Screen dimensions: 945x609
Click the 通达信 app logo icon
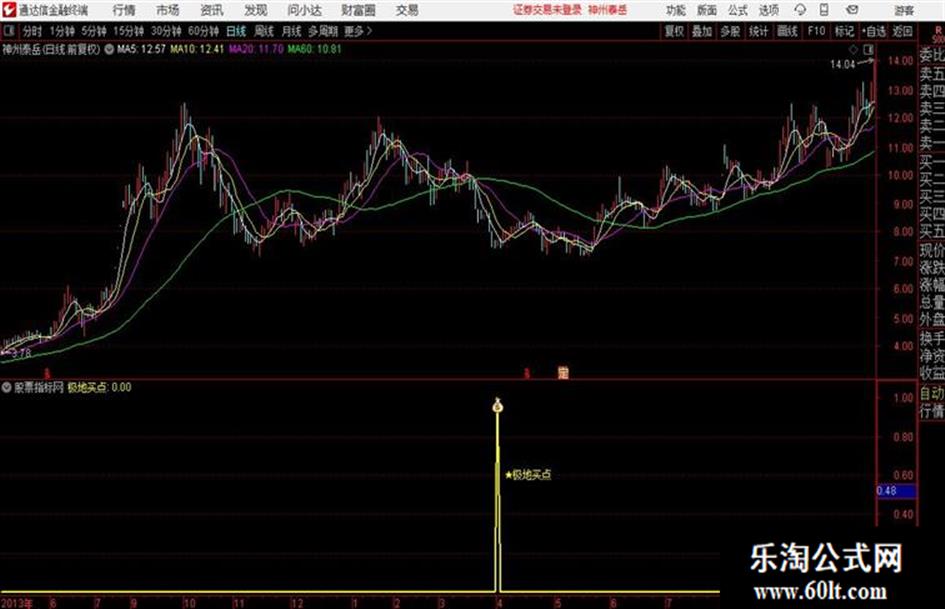pos(8,10)
